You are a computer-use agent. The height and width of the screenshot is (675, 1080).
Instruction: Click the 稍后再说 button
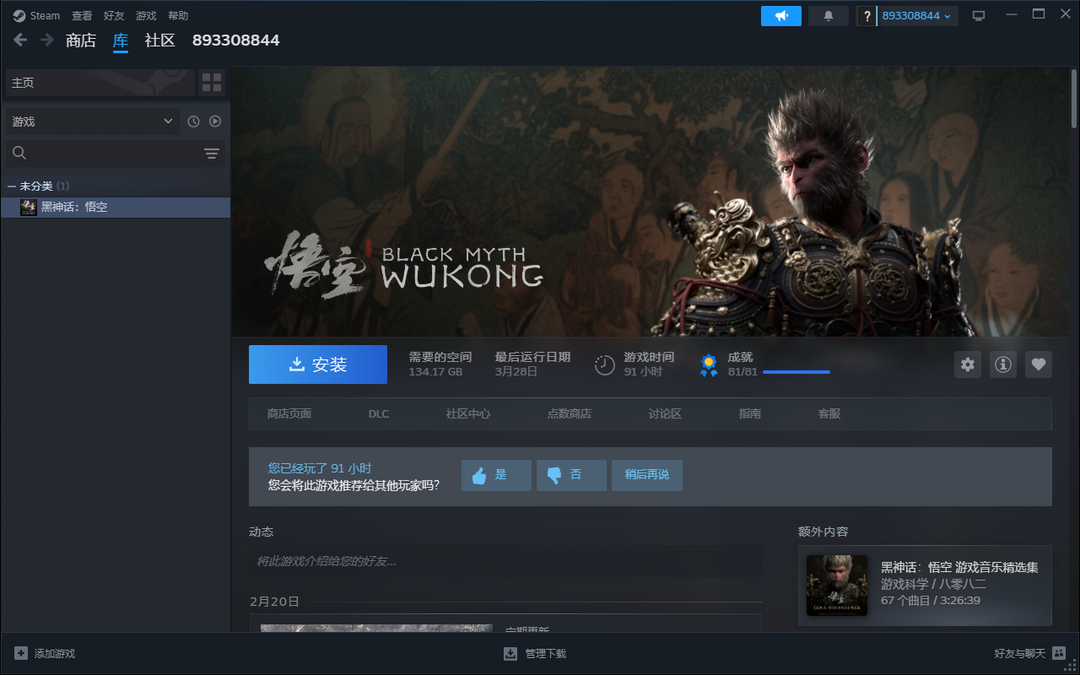pos(647,475)
